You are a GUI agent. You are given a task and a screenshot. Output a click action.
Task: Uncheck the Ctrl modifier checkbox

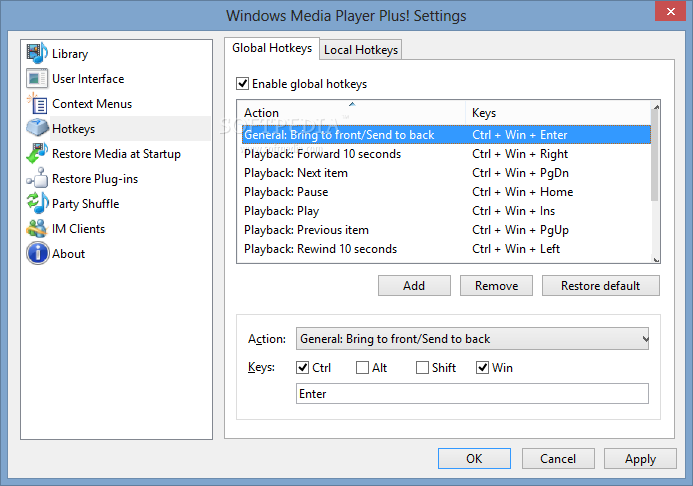[x=302, y=368]
